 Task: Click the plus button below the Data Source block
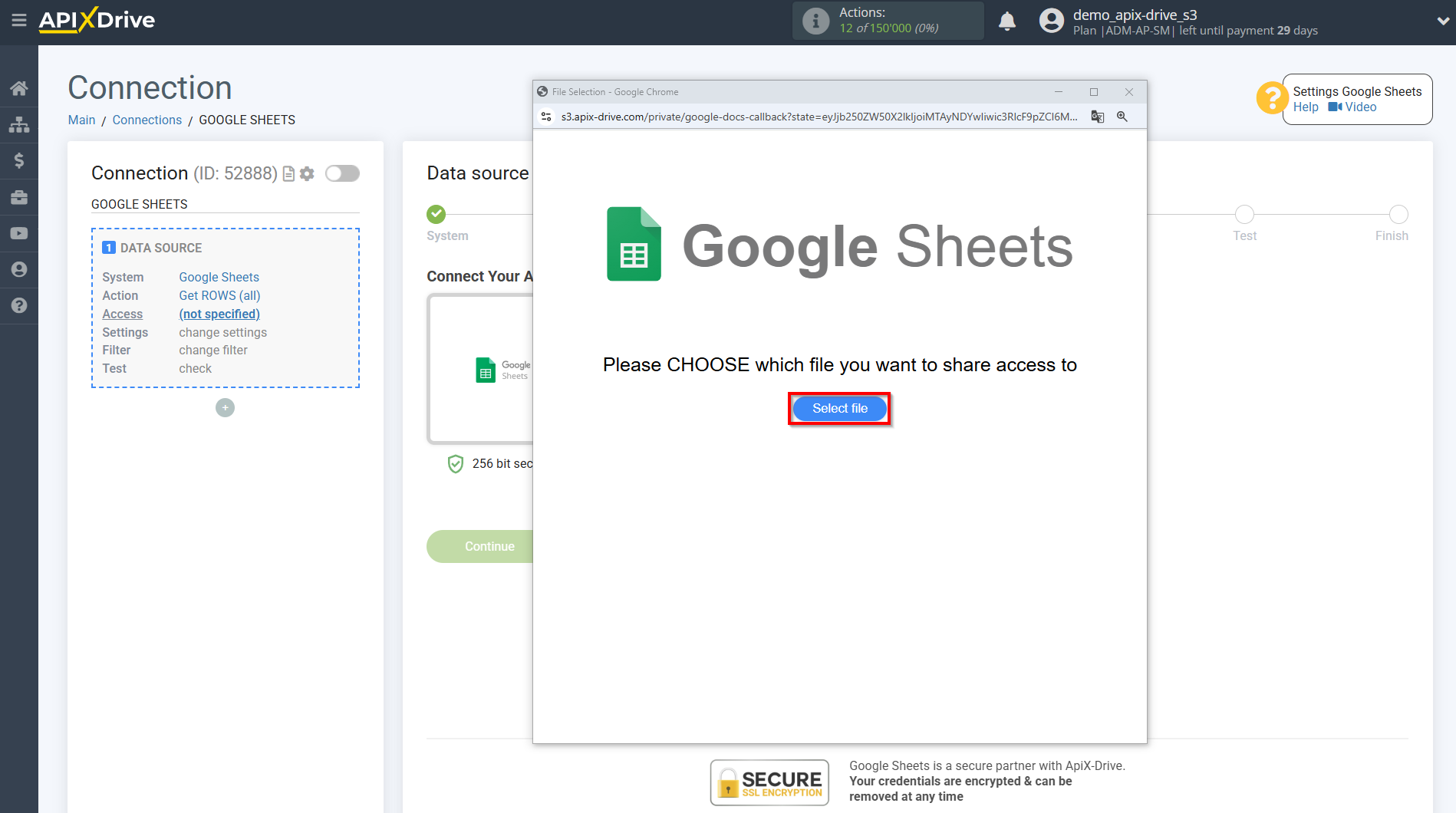tap(225, 407)
